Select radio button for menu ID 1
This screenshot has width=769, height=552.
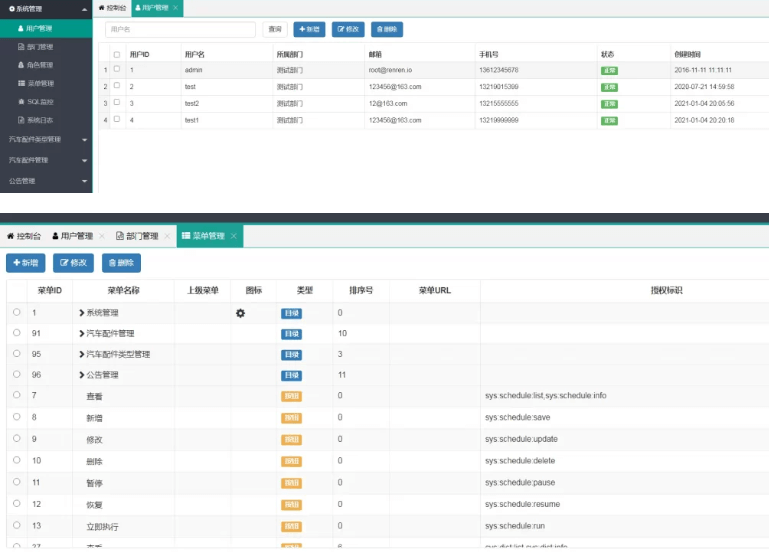click(x=17, y=312)
